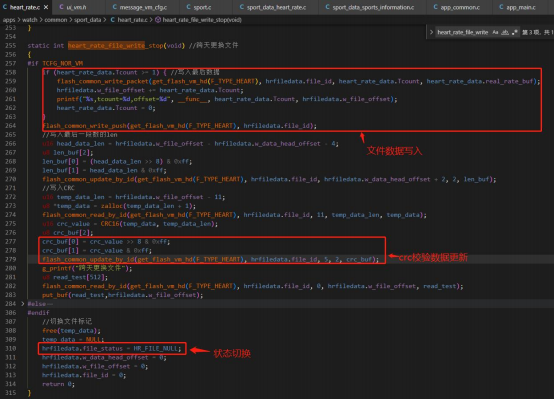This screenshot has height=399, width=554.
Task: Click the C file icon on sport.c tab
Action: click(x=189, y=7)
